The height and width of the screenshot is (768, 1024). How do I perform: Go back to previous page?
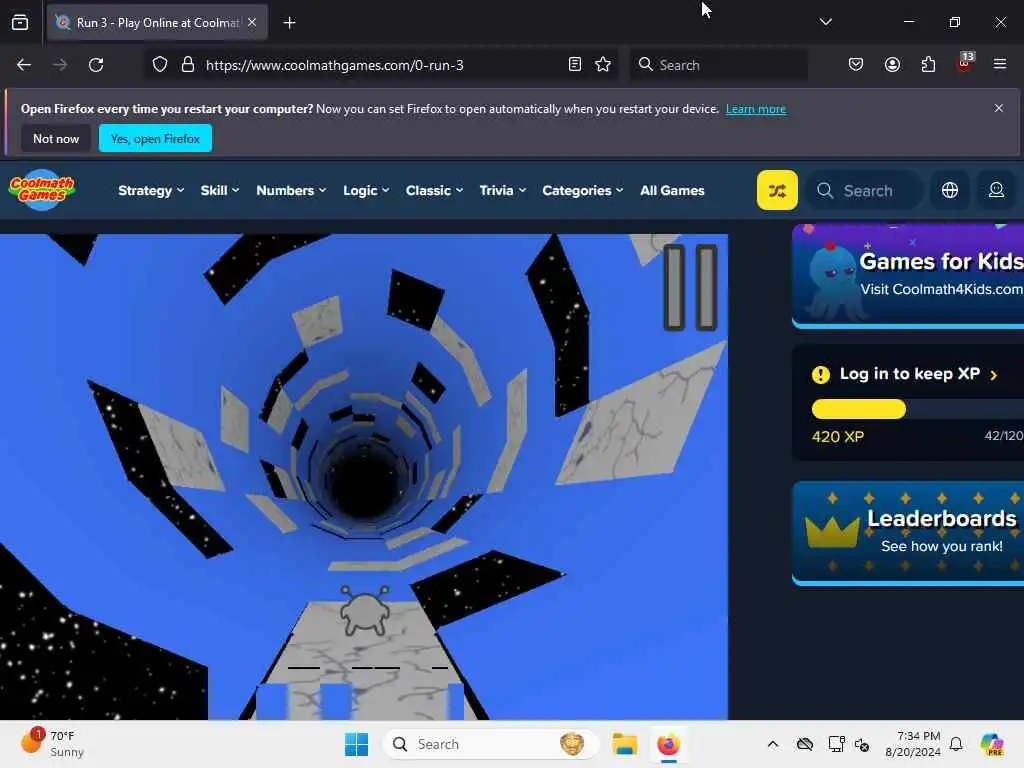point(24,65)
